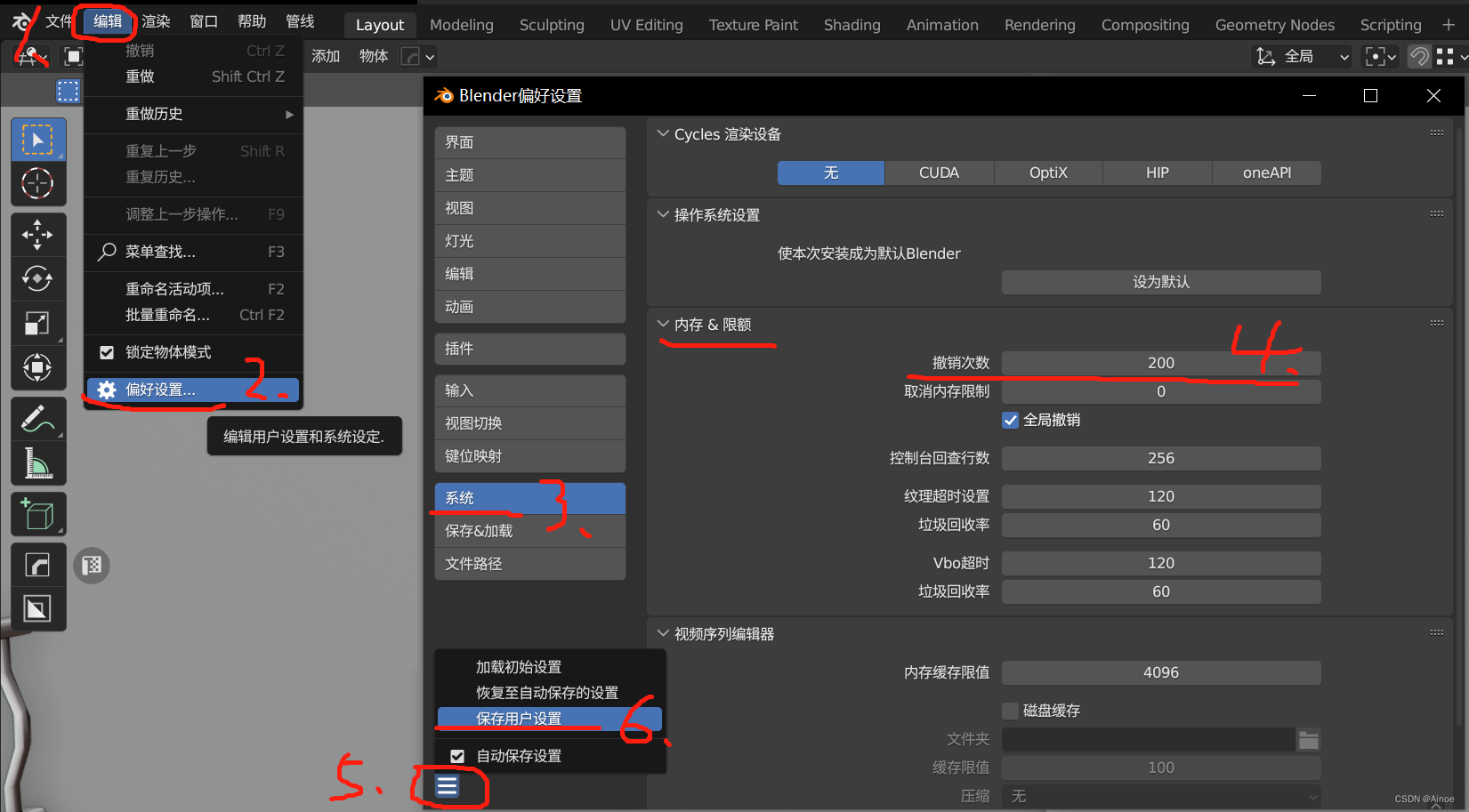This screenshot has height=812, width=1469.
Task: Click the Blender logo menu icon
Action: pyautogui.click(x=21, y=21)
